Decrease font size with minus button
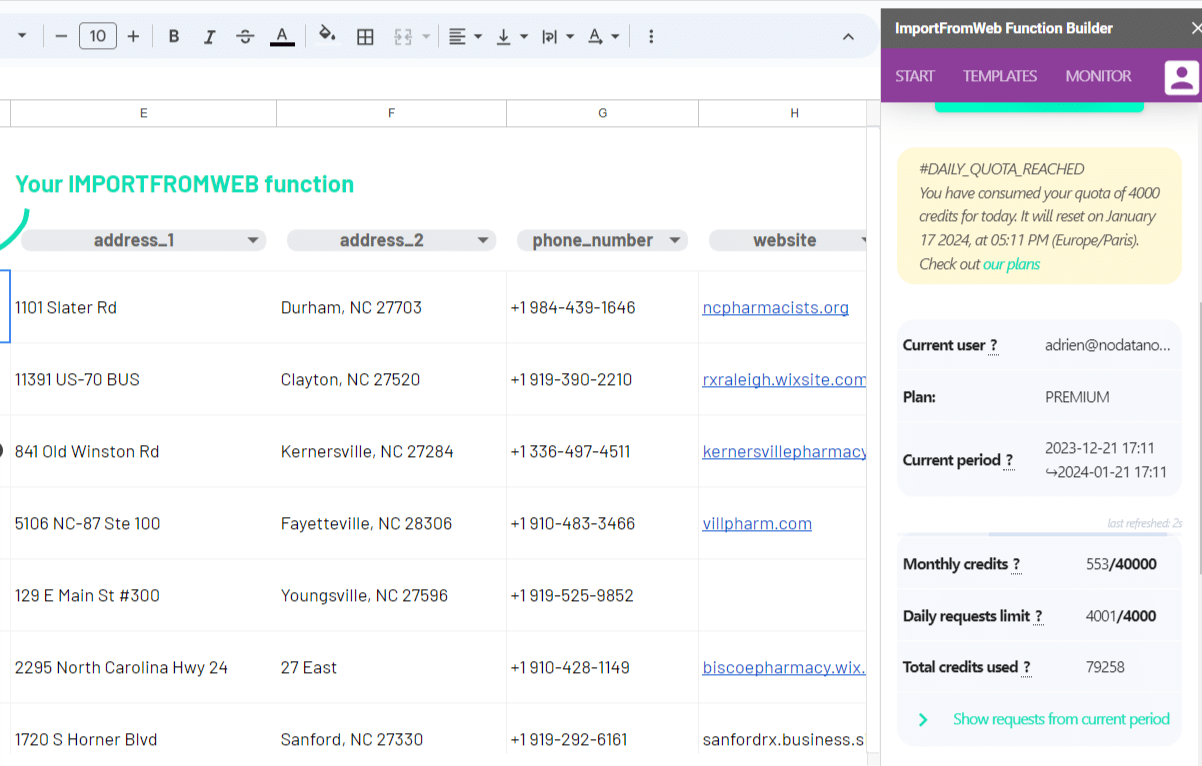 61,37
